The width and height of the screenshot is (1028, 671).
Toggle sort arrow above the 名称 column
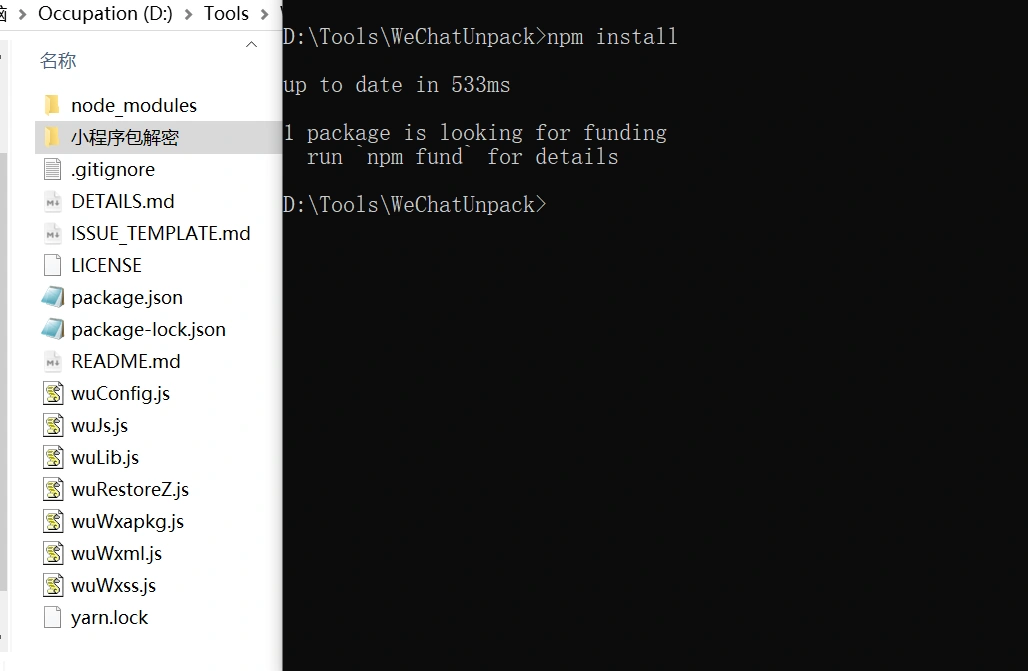click(x=251, y=44)
